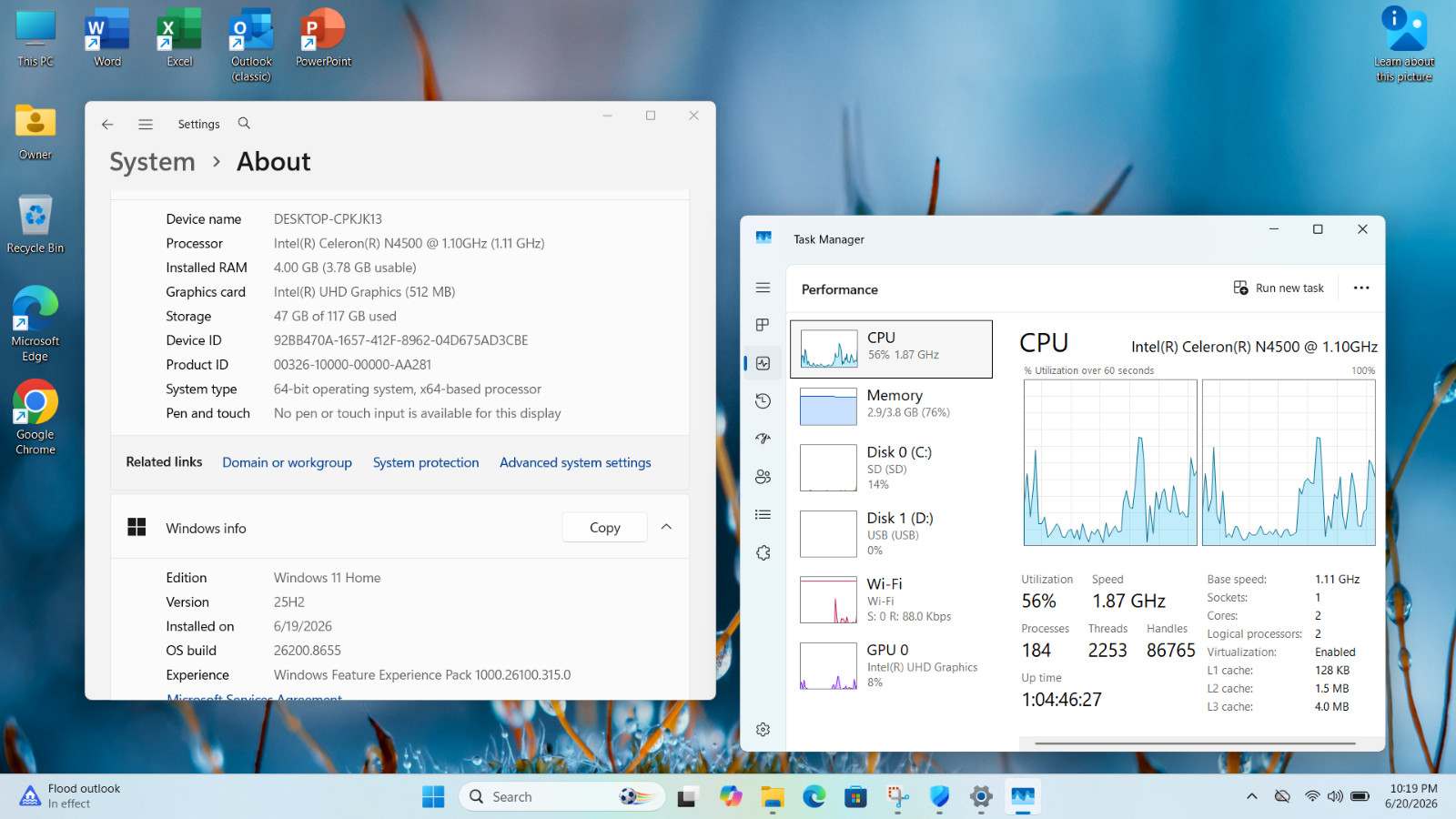Select Disk 1 (D:) performance entry

pyautogui.click(x=891, y=533)
